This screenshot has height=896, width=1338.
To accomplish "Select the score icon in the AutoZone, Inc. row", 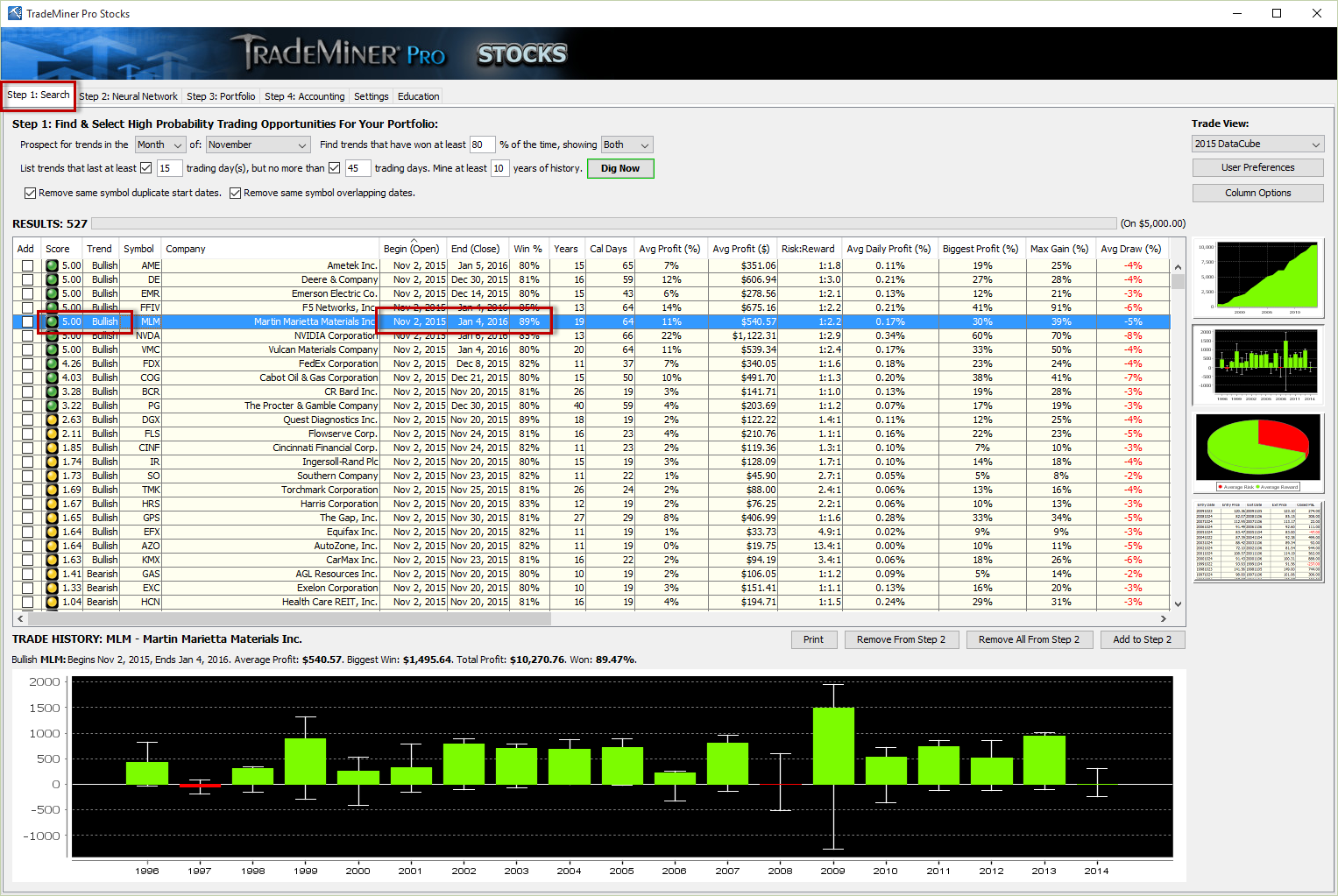I will pyautogui.click(x=52, y=546).
